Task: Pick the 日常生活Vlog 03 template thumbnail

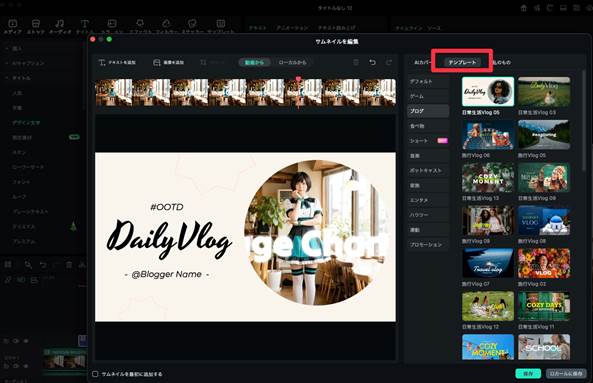Action: point(544,92)
